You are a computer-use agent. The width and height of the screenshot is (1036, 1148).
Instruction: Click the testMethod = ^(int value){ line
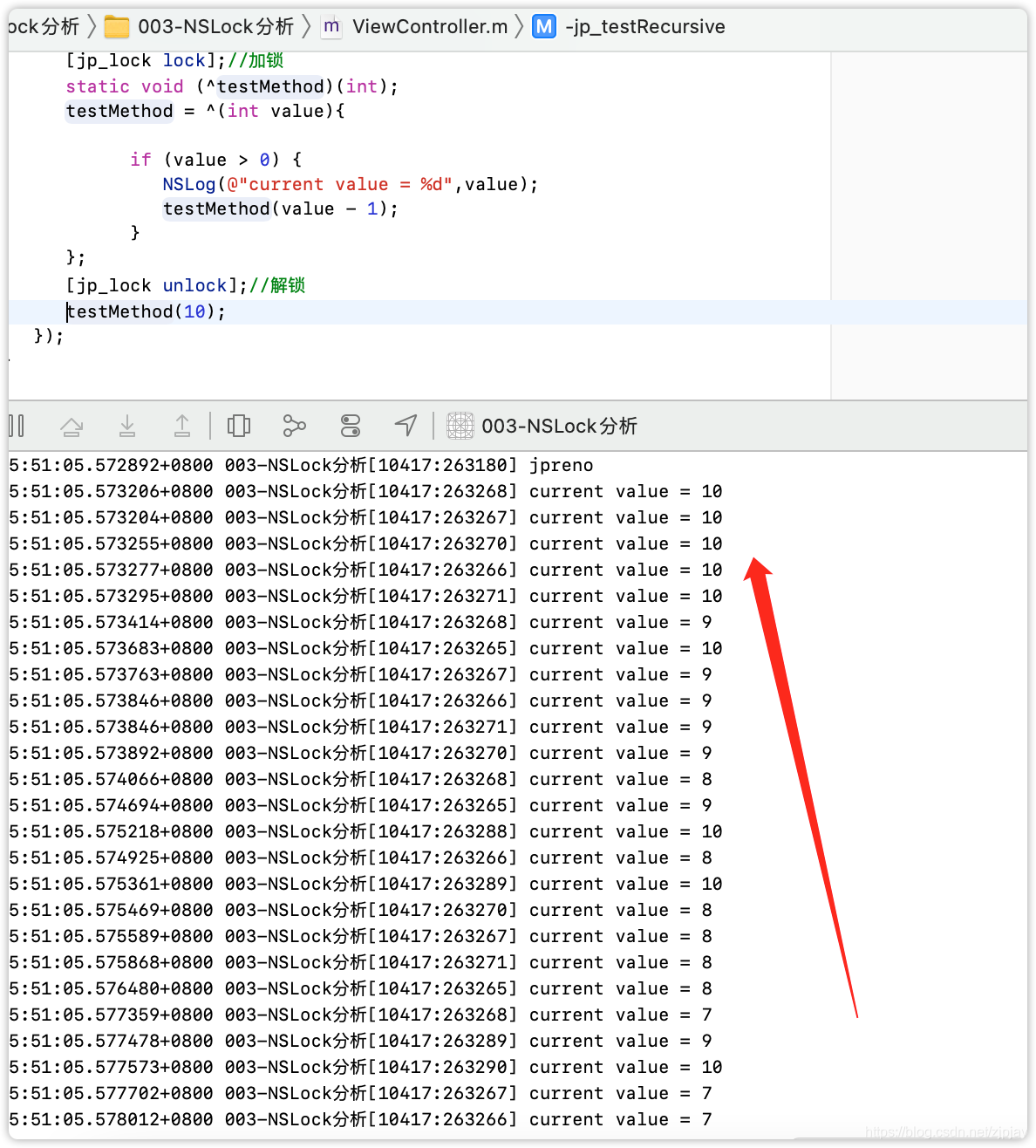click(x=206, y=111)
